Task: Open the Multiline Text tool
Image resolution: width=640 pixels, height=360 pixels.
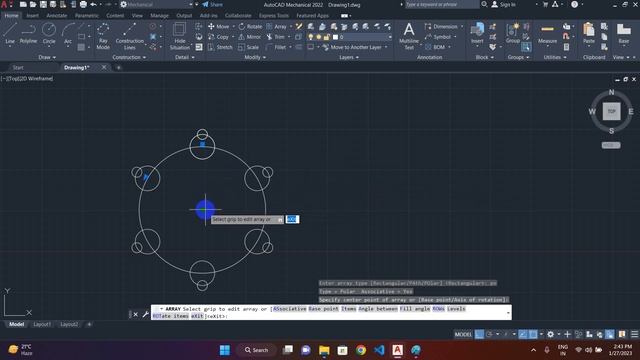Action: pyautogui.click(x=409, y=36)
